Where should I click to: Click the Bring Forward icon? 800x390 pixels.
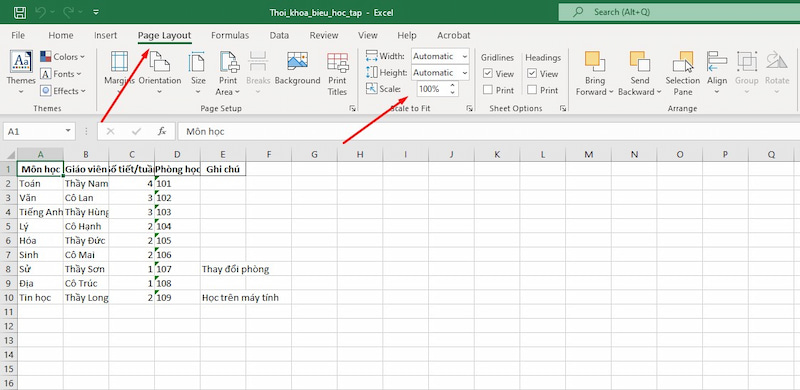coord(594,61)
